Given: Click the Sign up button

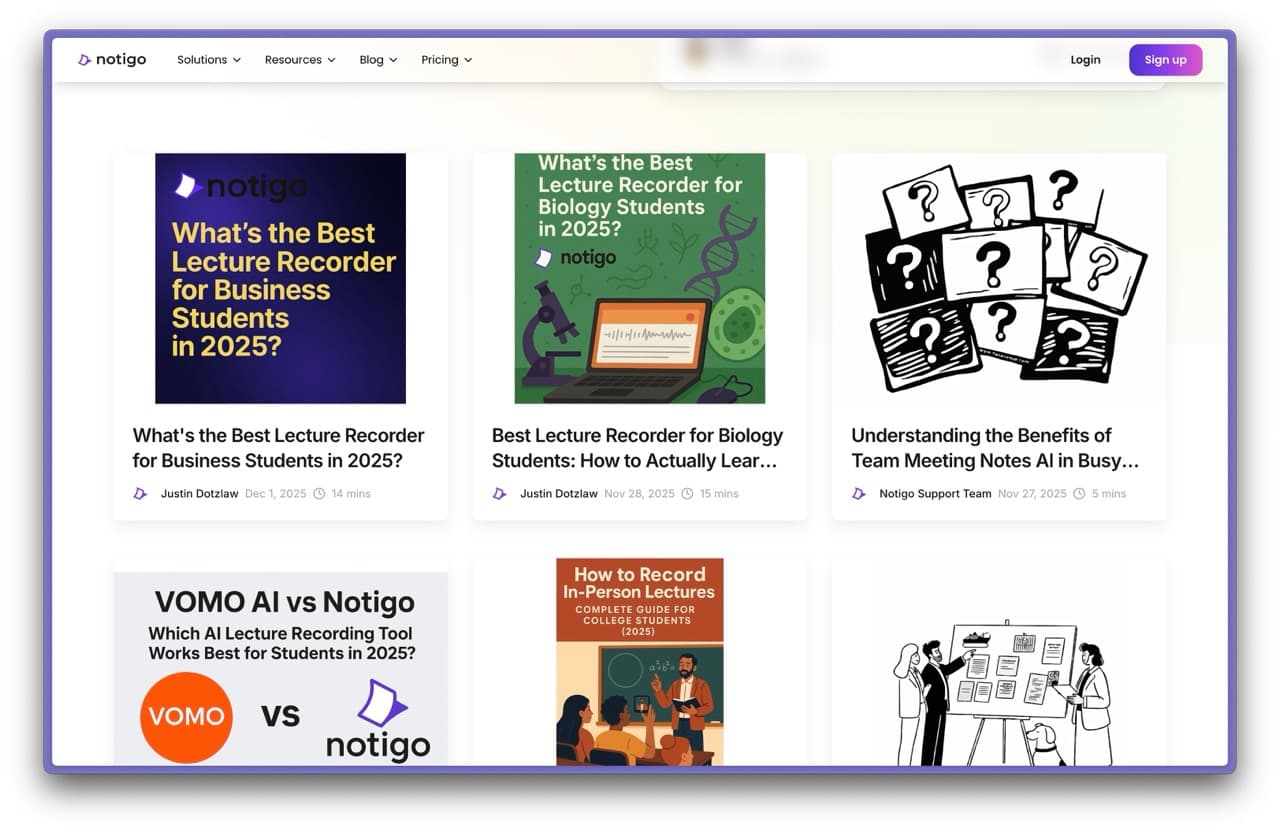Looking at the screenshot, I should (1165, 59).
